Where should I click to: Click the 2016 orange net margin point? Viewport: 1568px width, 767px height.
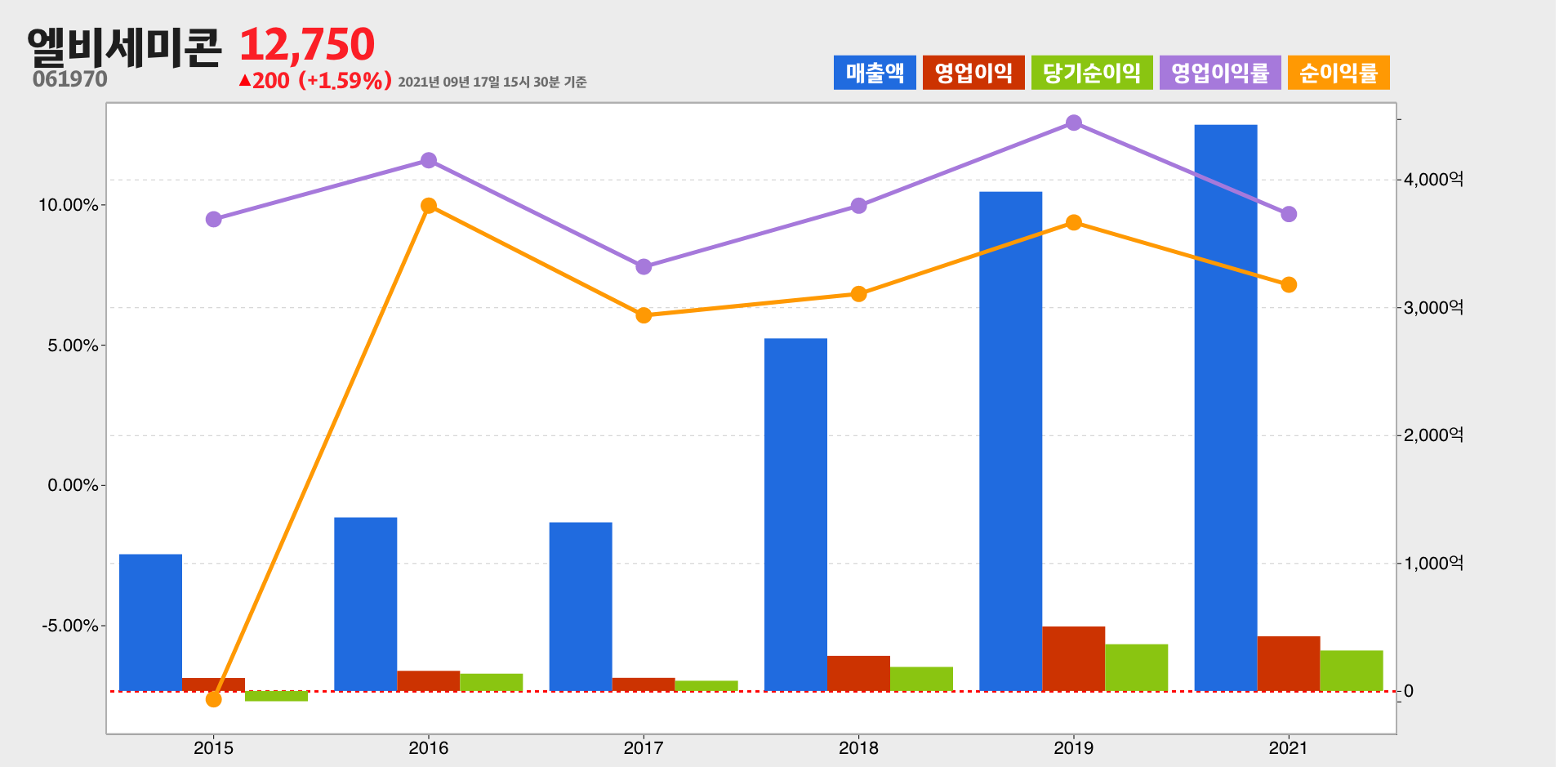click(x=429, y=206)
